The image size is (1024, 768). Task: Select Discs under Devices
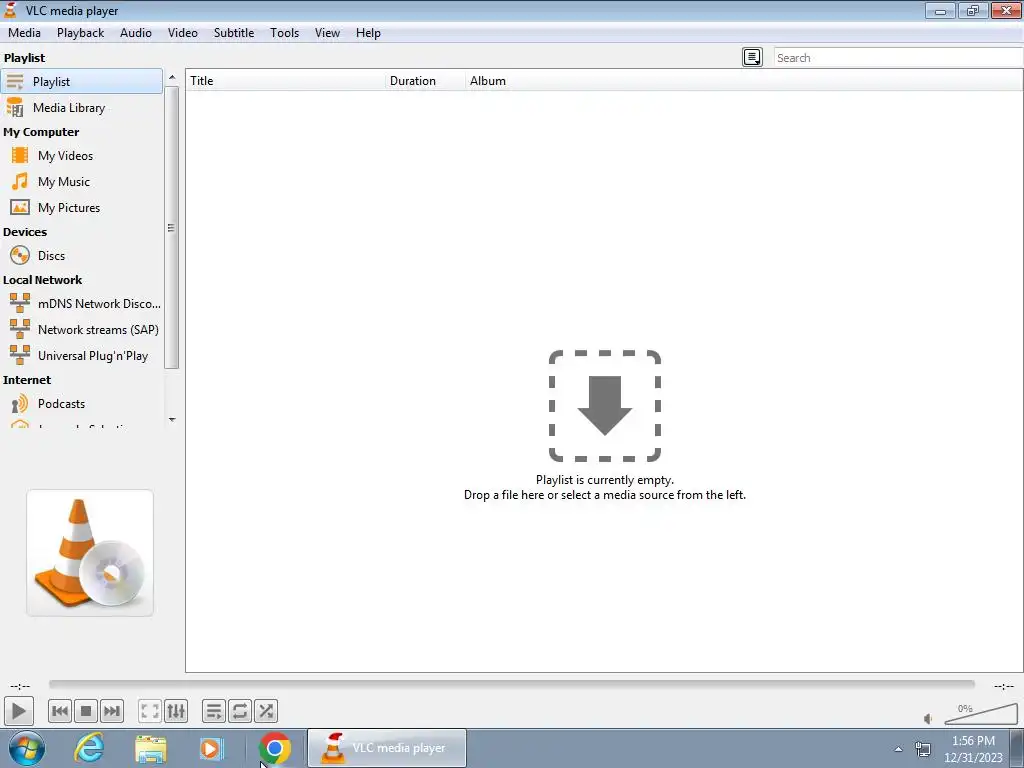[82, 256]
